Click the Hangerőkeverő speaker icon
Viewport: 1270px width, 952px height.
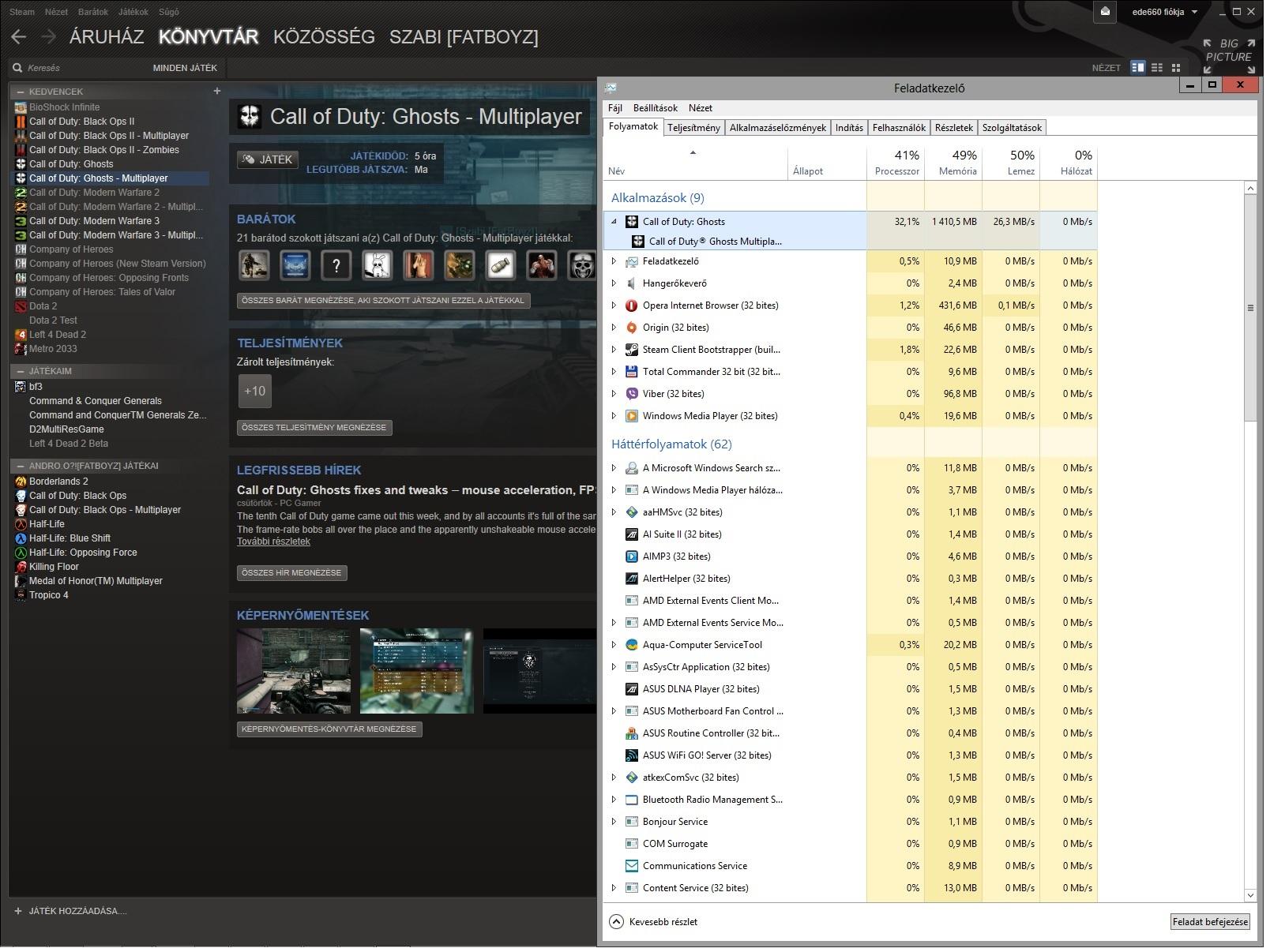pyautogui.click(x=631, y=283)
